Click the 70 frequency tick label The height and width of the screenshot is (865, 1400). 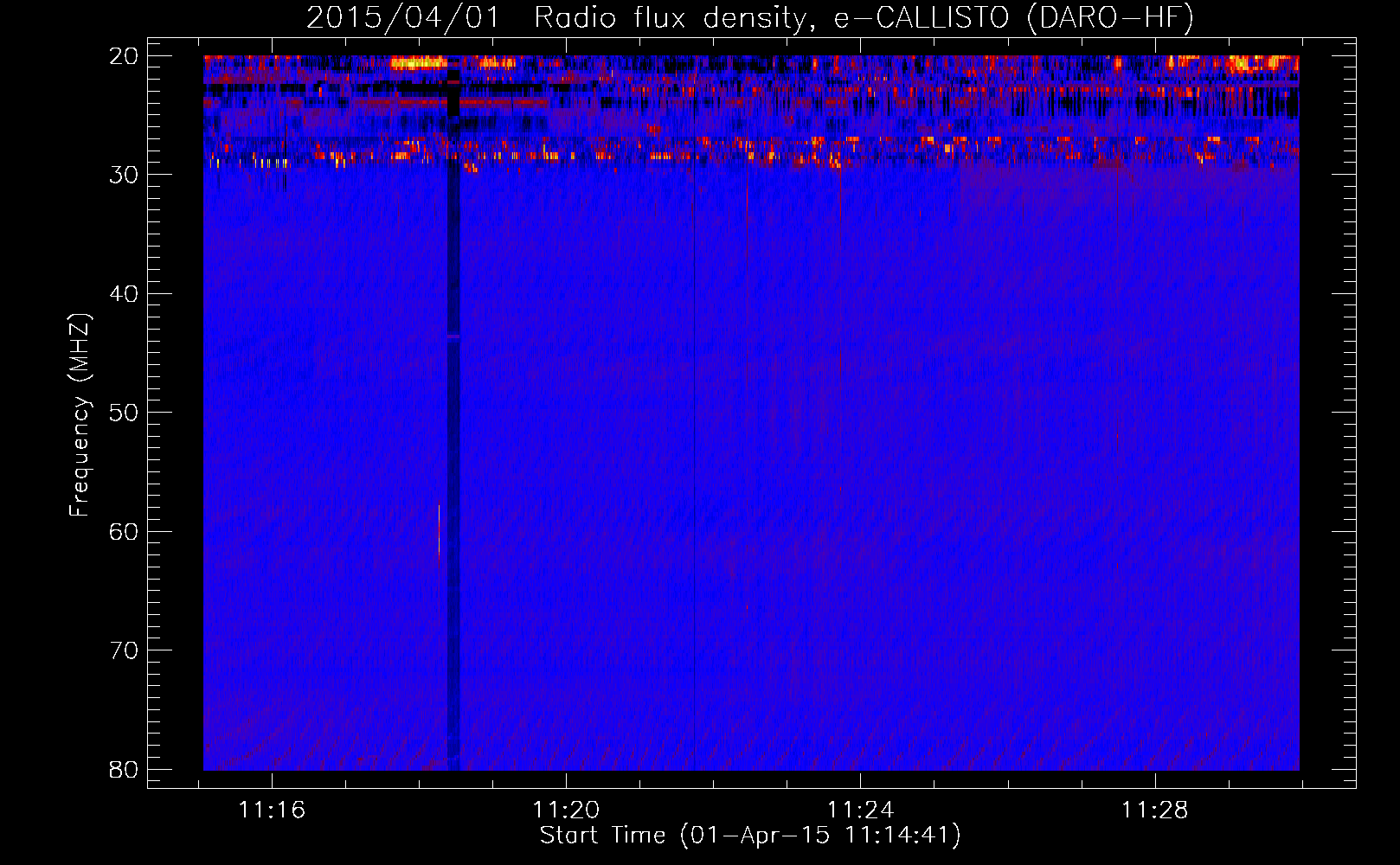tap(125, 651)
